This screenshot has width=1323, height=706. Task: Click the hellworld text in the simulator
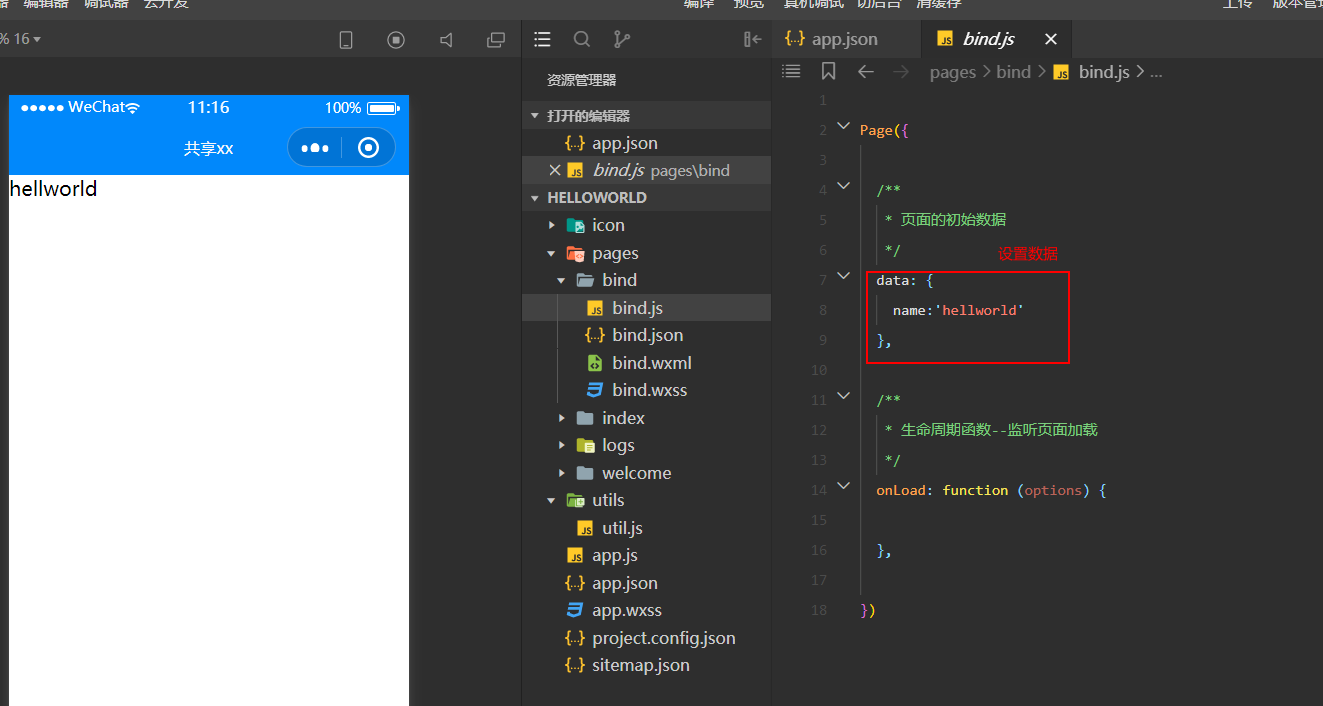tap(53, 188)
